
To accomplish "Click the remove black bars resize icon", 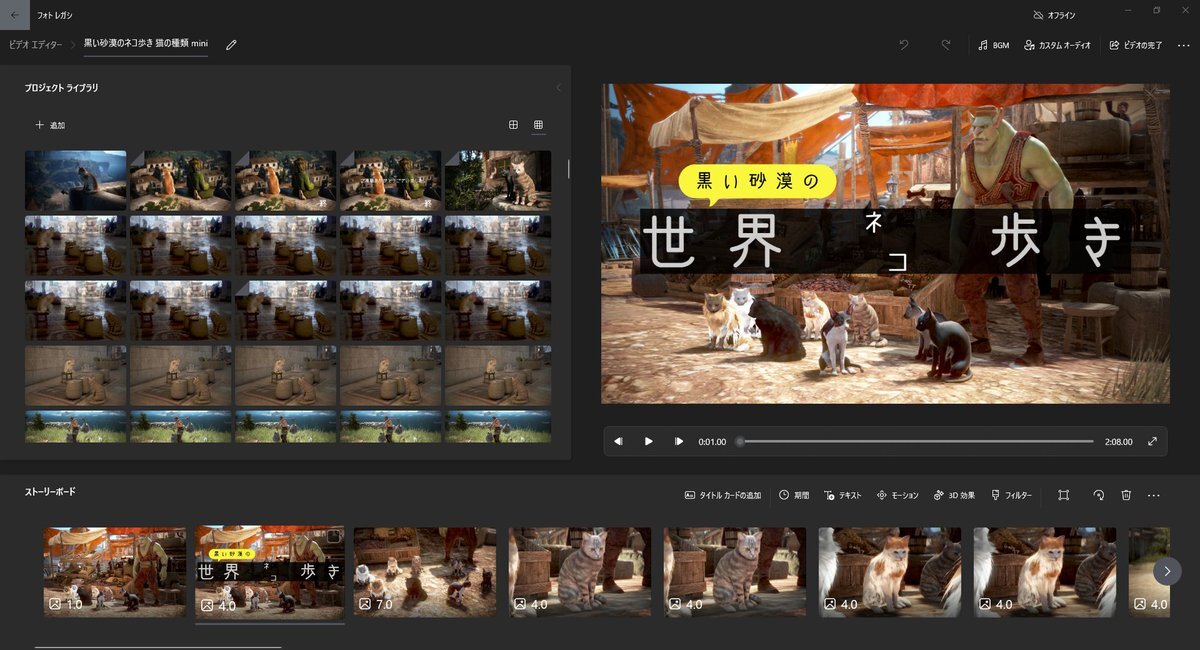I will tap(1064, 495).
